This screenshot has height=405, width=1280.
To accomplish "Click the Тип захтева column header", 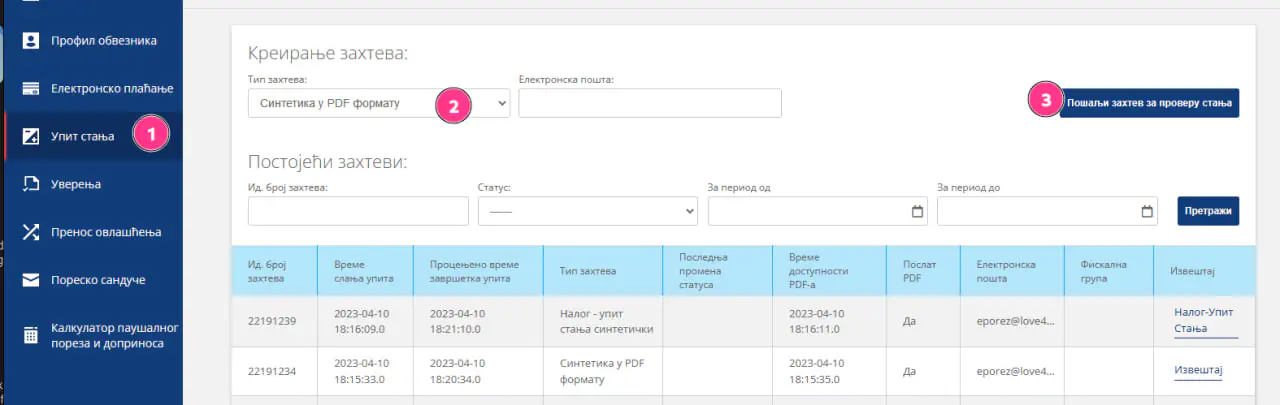I will click(587, 270).
